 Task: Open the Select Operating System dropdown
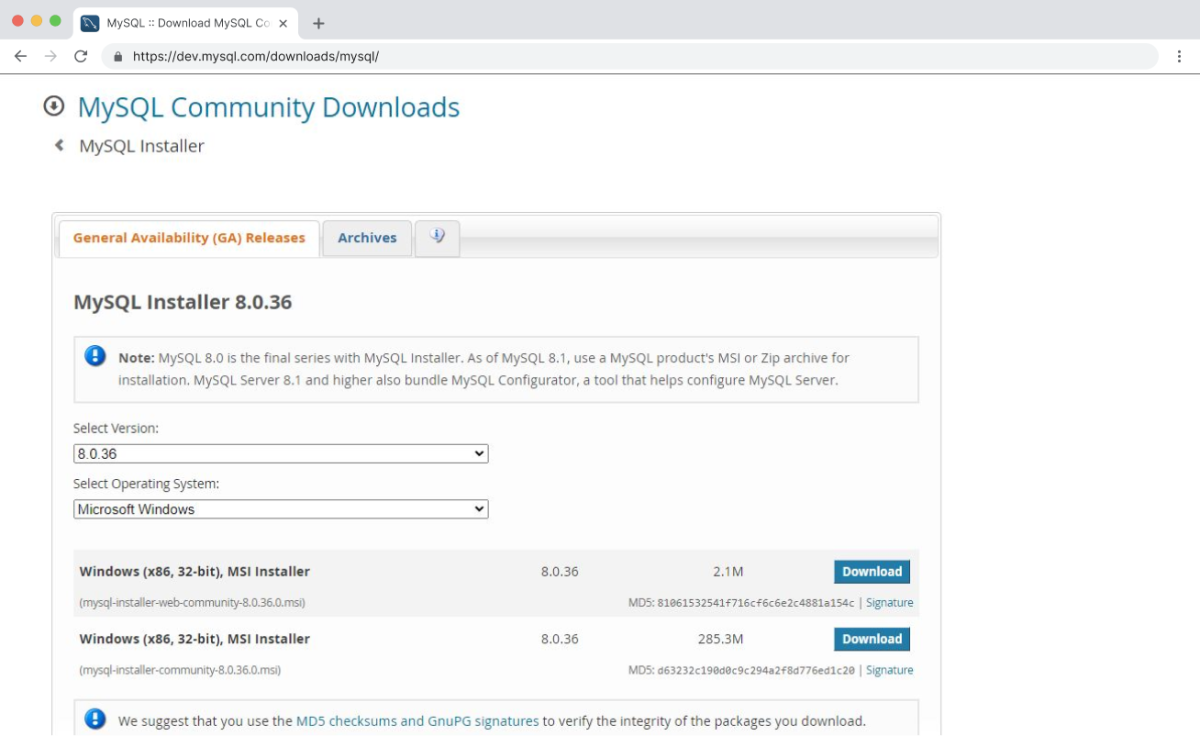pyautogui.click(x=280, y=509)
